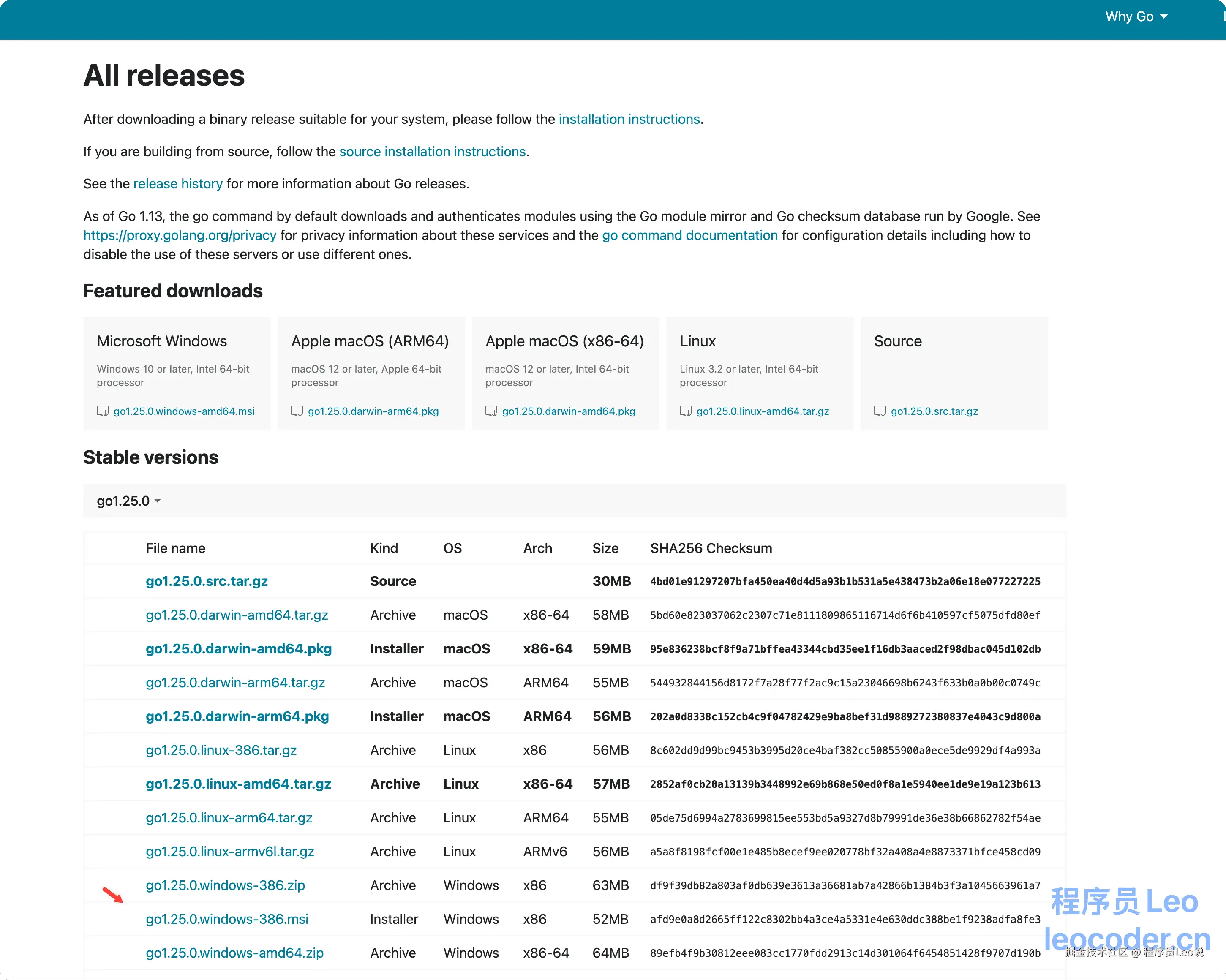
Task: Download the go1.25.0.windows-386.zip archive
Action: pos(225,885)
